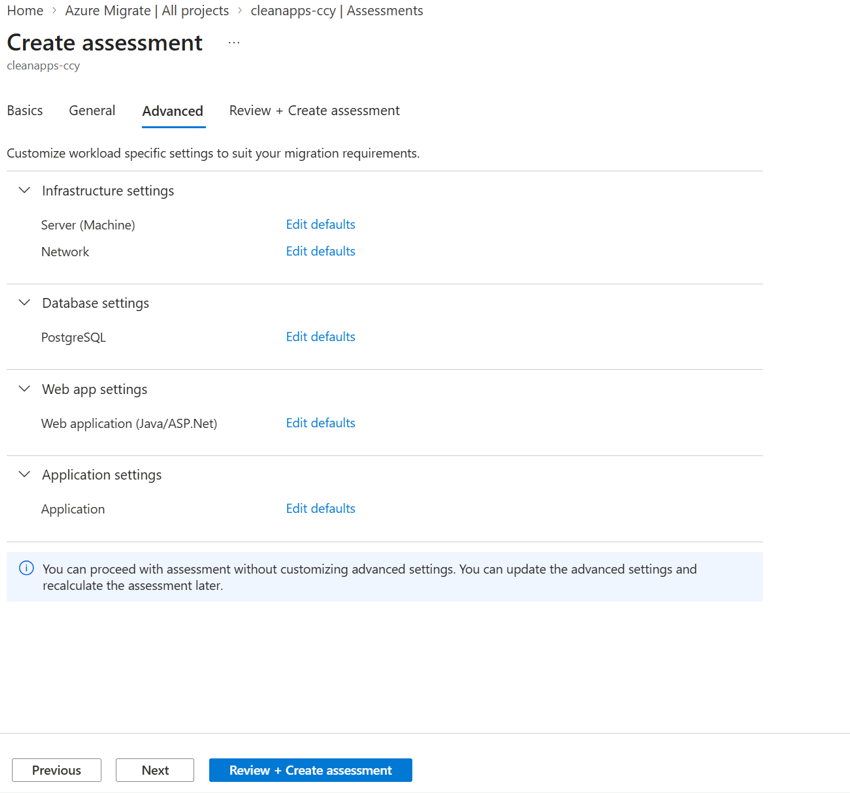Switch to the General tab
This screenshot has height=793, width=850.
(x=92, y=111)
